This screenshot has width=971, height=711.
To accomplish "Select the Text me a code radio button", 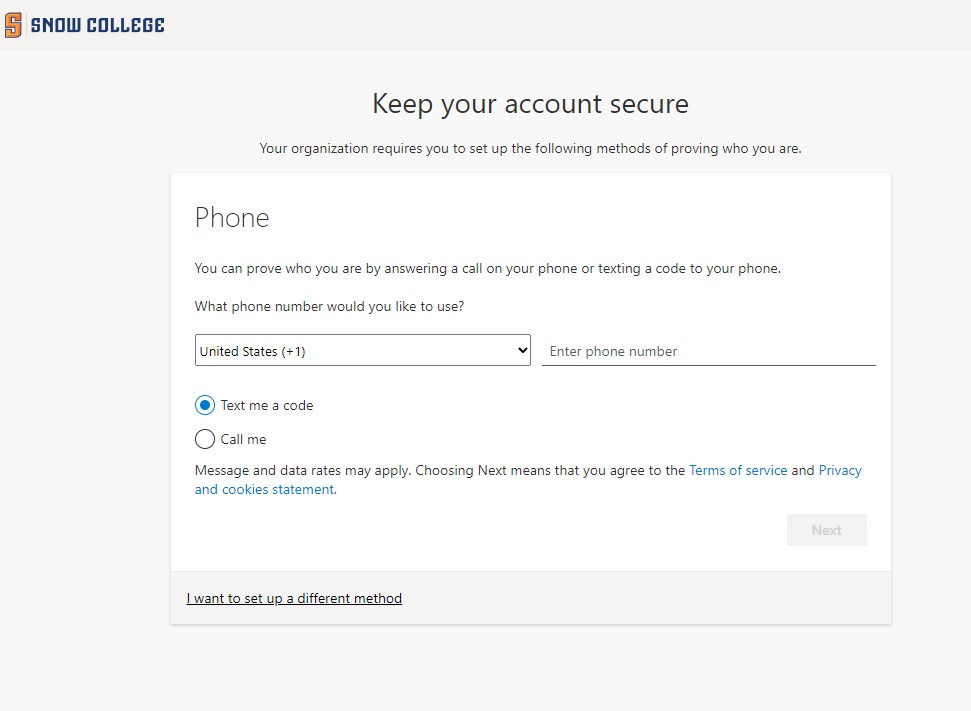I will tap(205, 405).
